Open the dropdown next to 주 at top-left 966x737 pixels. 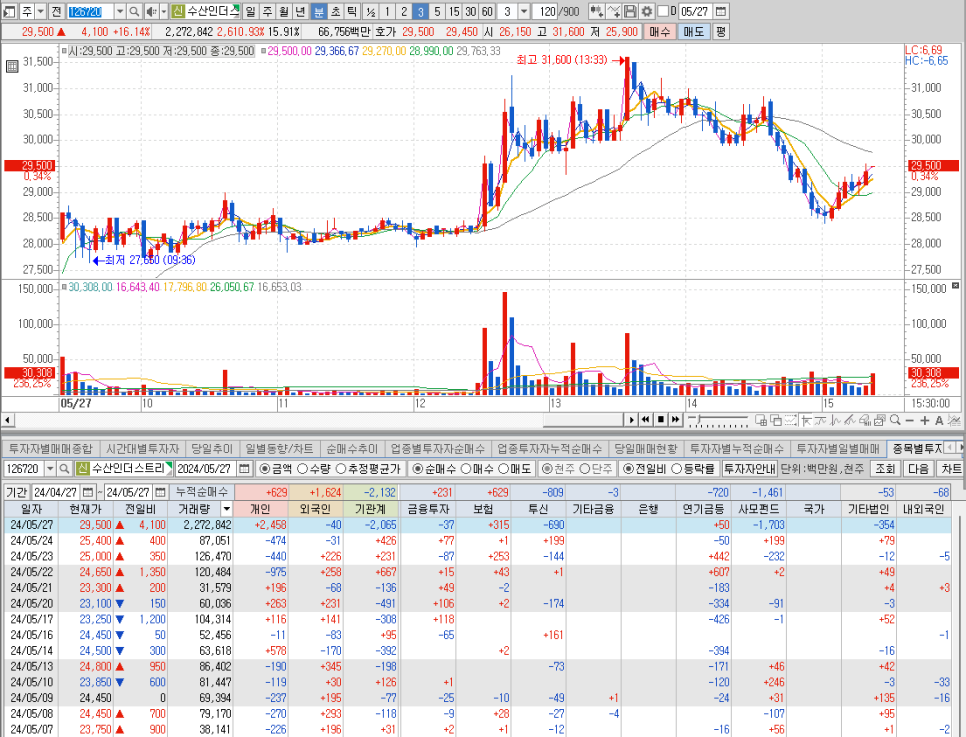point(40,11)
